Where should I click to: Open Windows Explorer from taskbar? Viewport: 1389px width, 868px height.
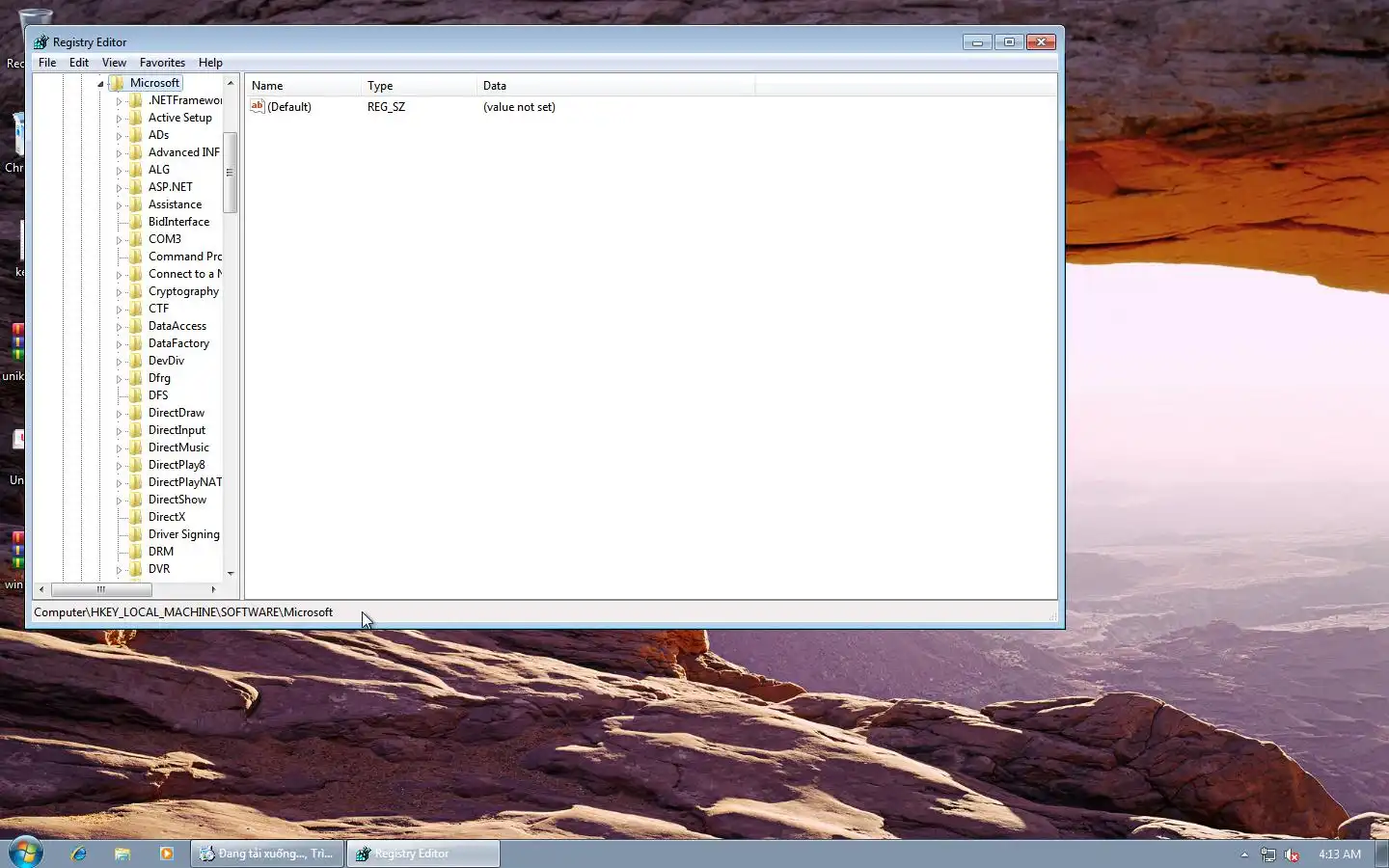coord(123,854)
